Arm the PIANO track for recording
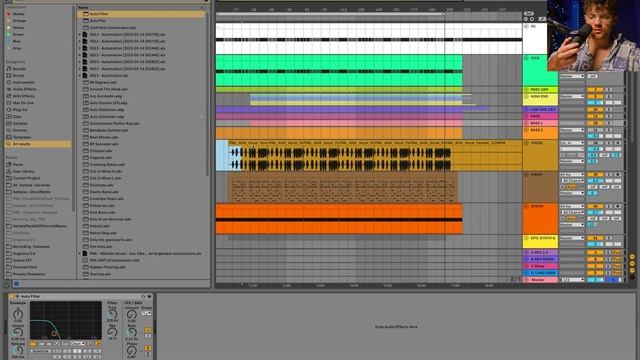 pos(618,175)
